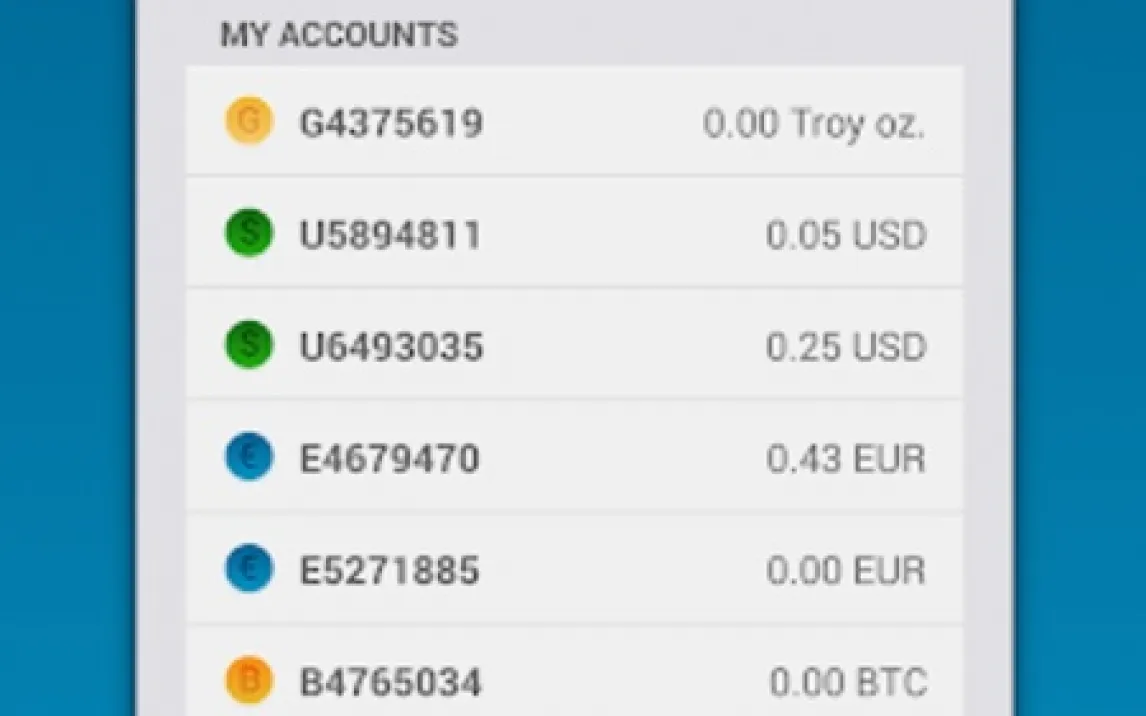The height and width of the screenshot is (716, 1146).
Task: Click the green dollar icon beside U6493035
Action: 248,346
